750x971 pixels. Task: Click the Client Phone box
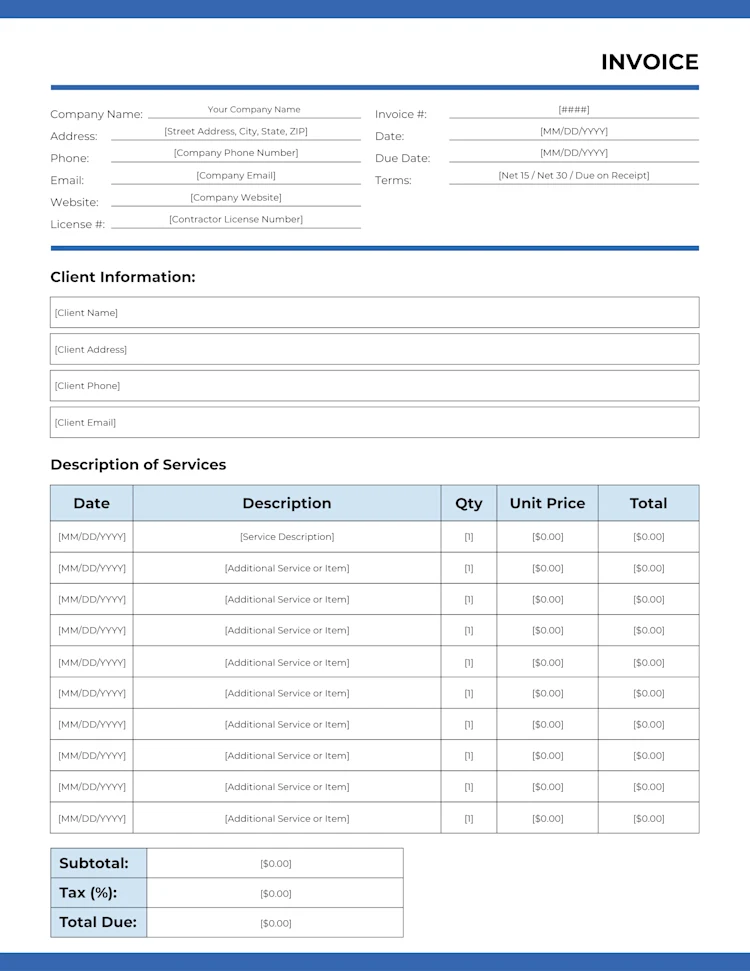pos(375,386)
